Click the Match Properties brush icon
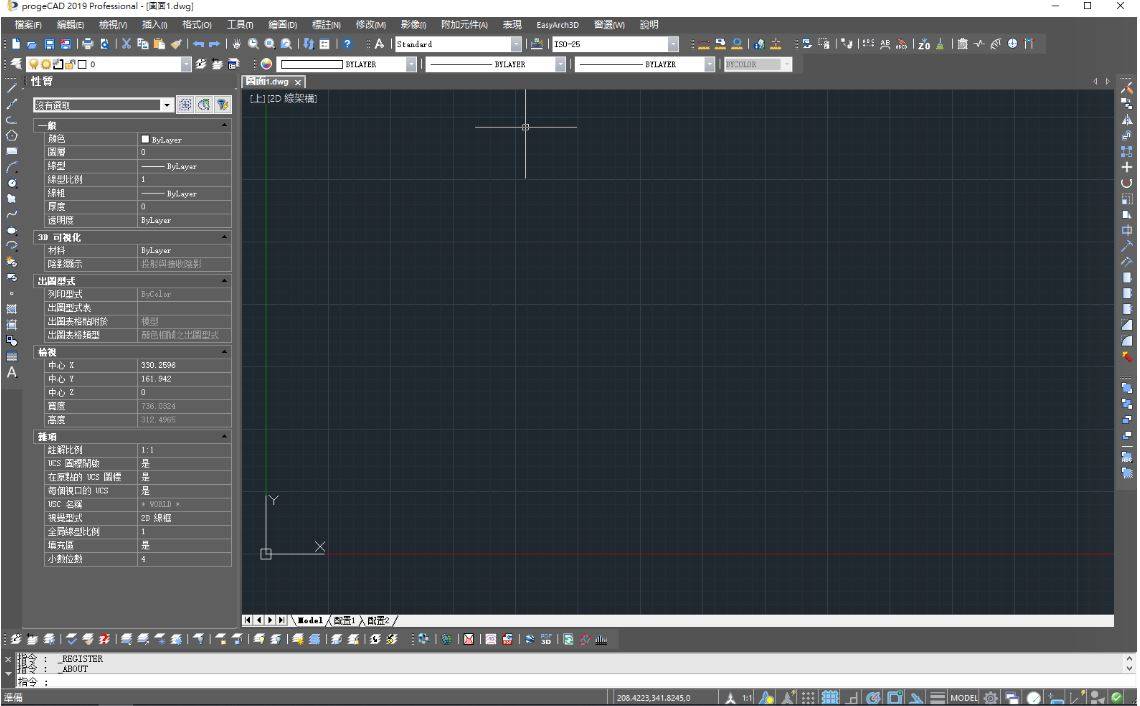1140x706 pixels. pos(176,44)
